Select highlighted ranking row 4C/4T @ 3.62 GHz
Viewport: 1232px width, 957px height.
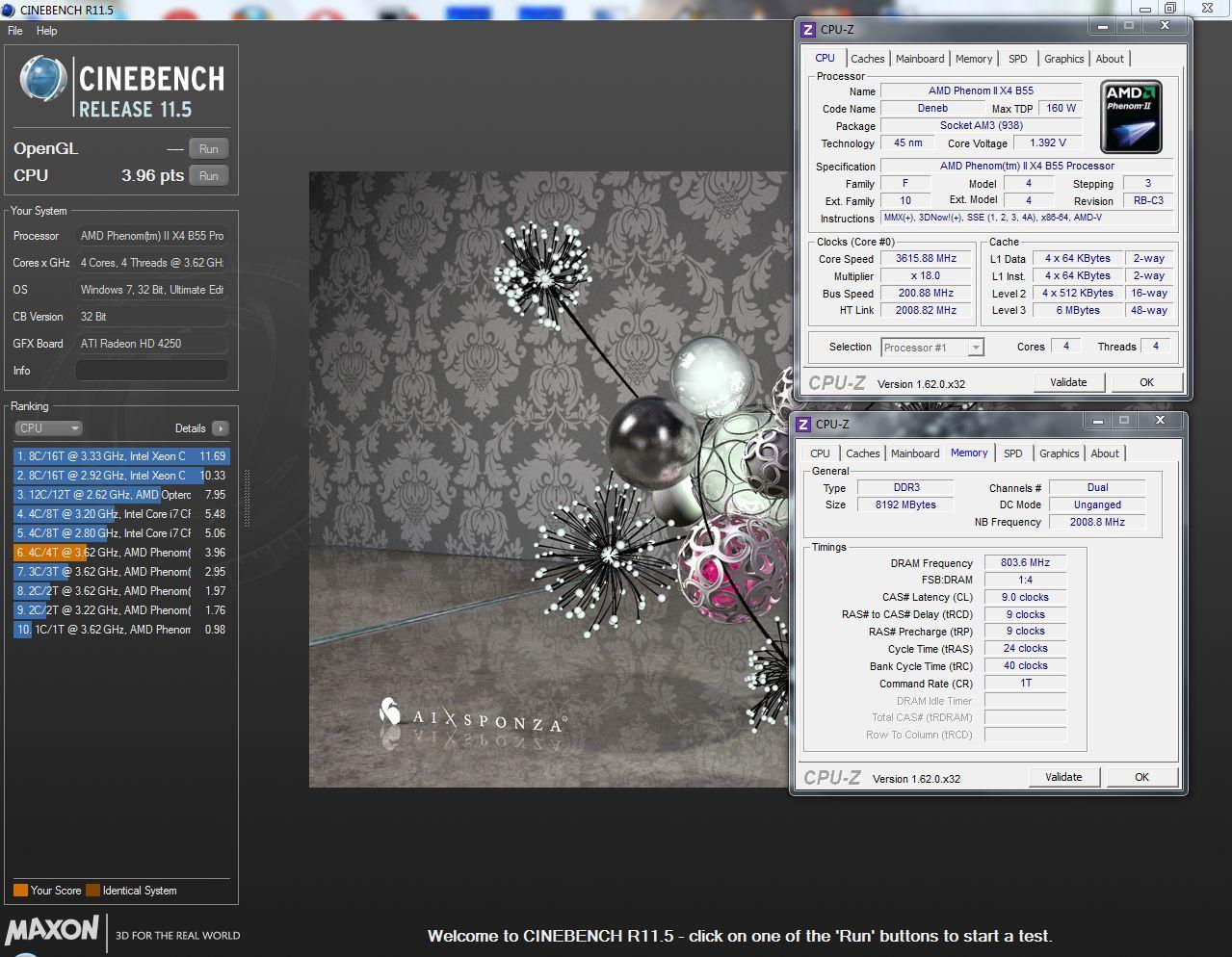tap(121, 553)
